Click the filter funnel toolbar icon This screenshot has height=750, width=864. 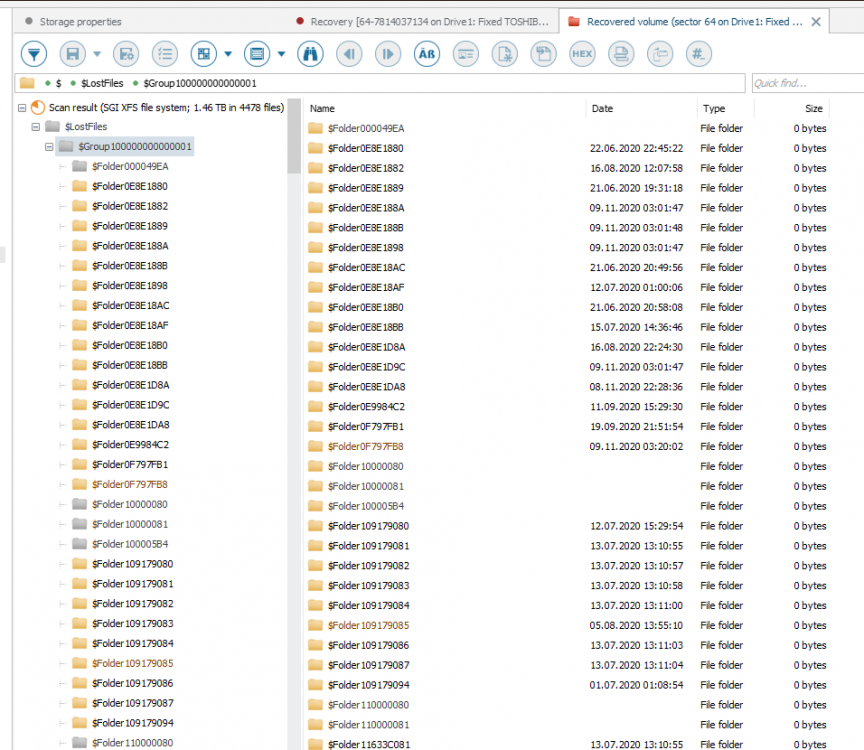click(34, 54)
